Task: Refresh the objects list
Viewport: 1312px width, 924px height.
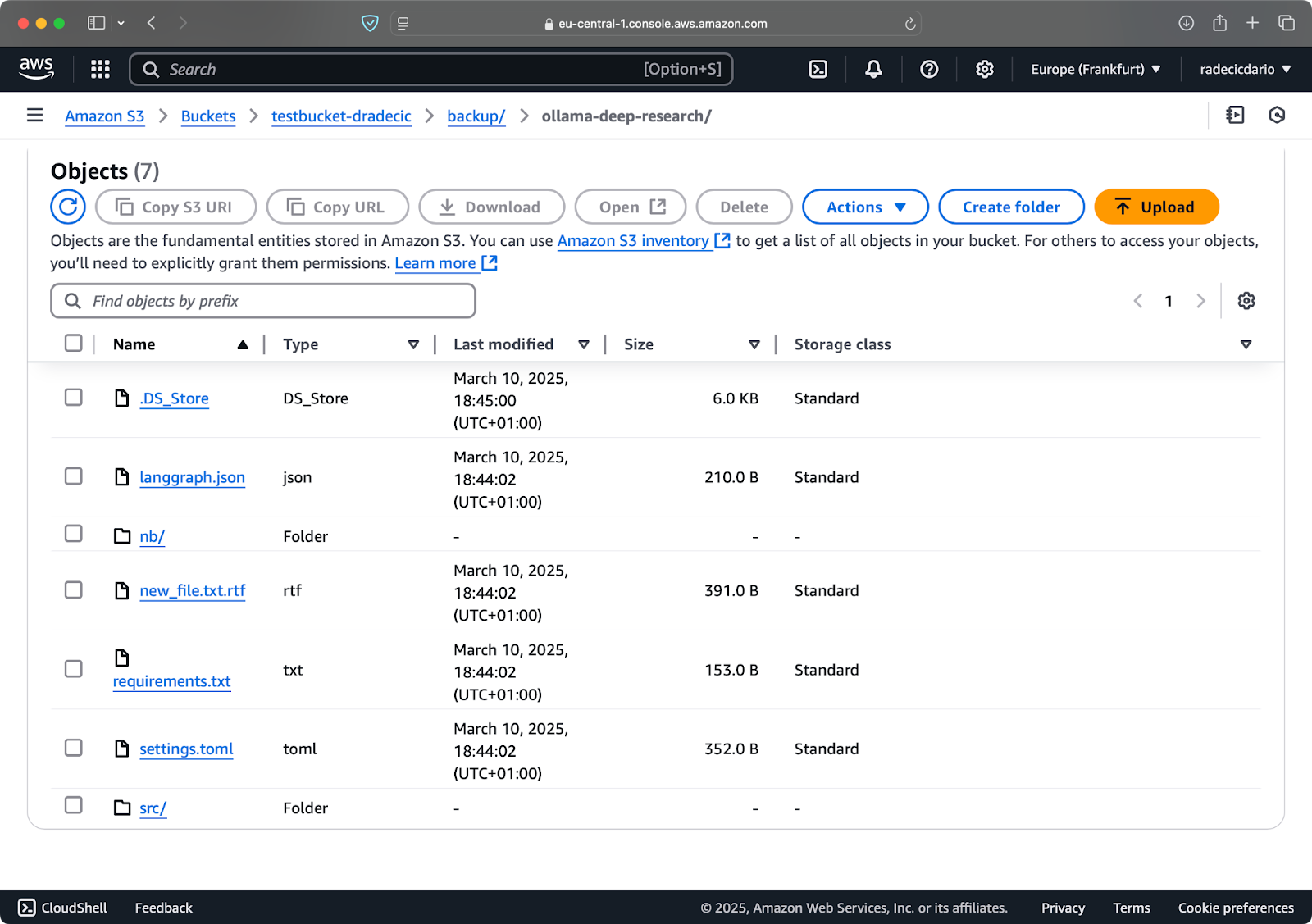Action: coord(68,207)
